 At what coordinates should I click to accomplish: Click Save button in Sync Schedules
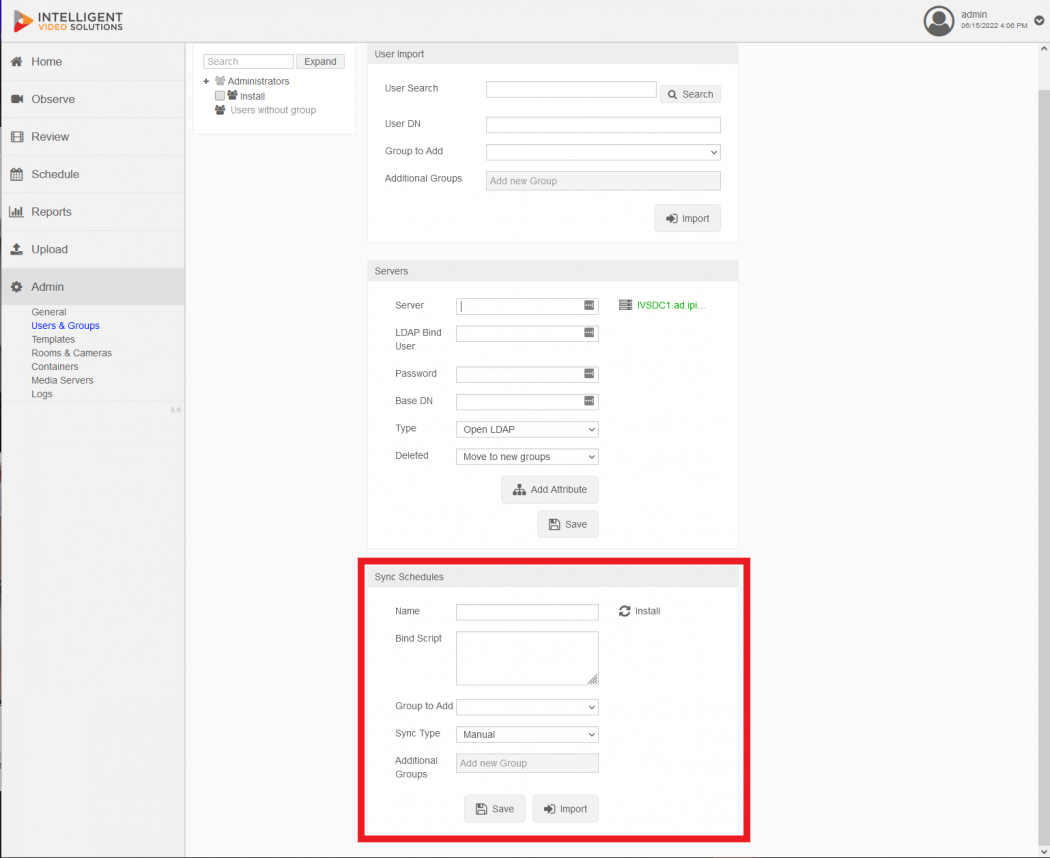[x=495, y=809]
